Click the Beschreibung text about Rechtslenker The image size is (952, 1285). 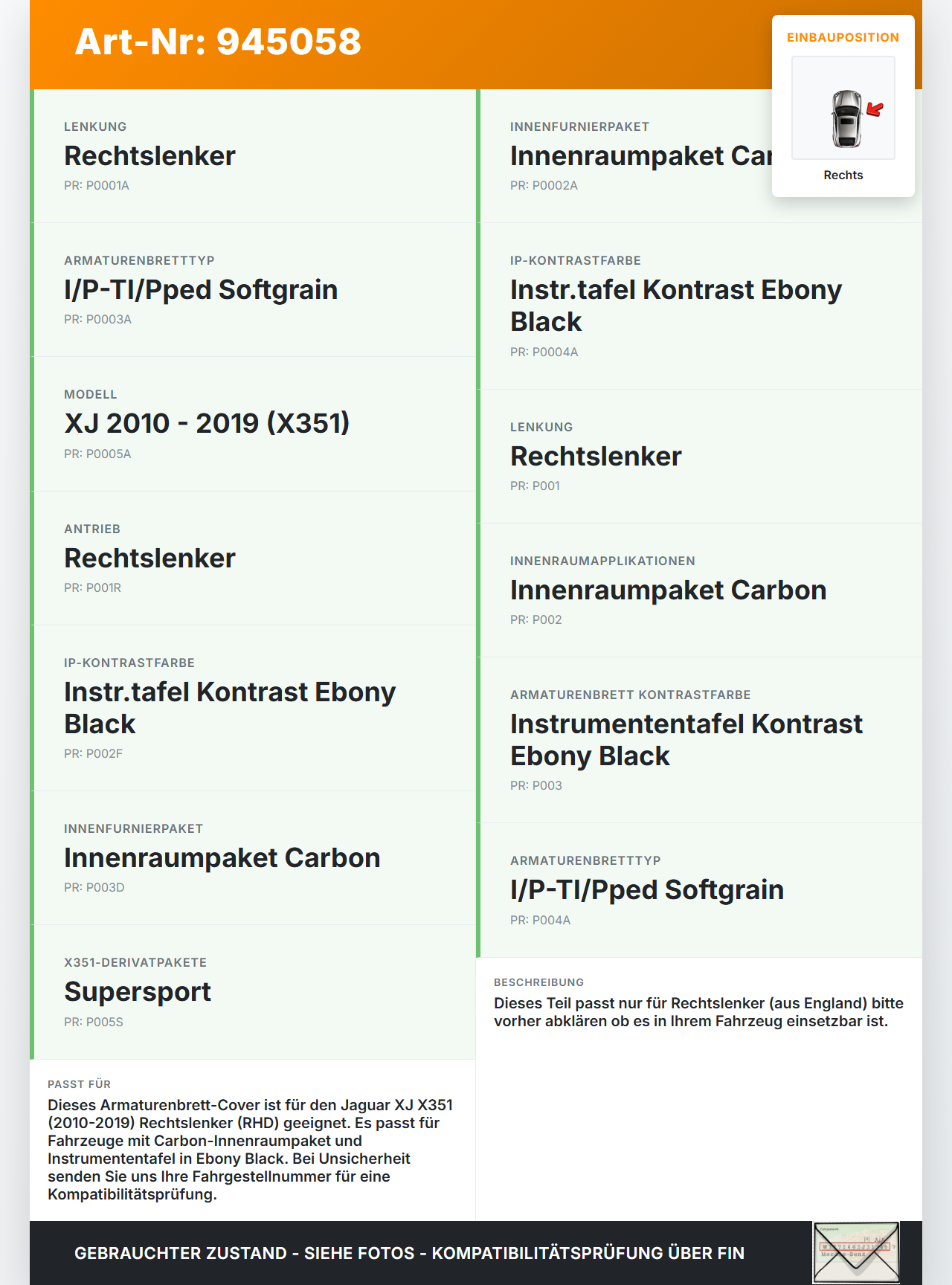click(698, 1012)
